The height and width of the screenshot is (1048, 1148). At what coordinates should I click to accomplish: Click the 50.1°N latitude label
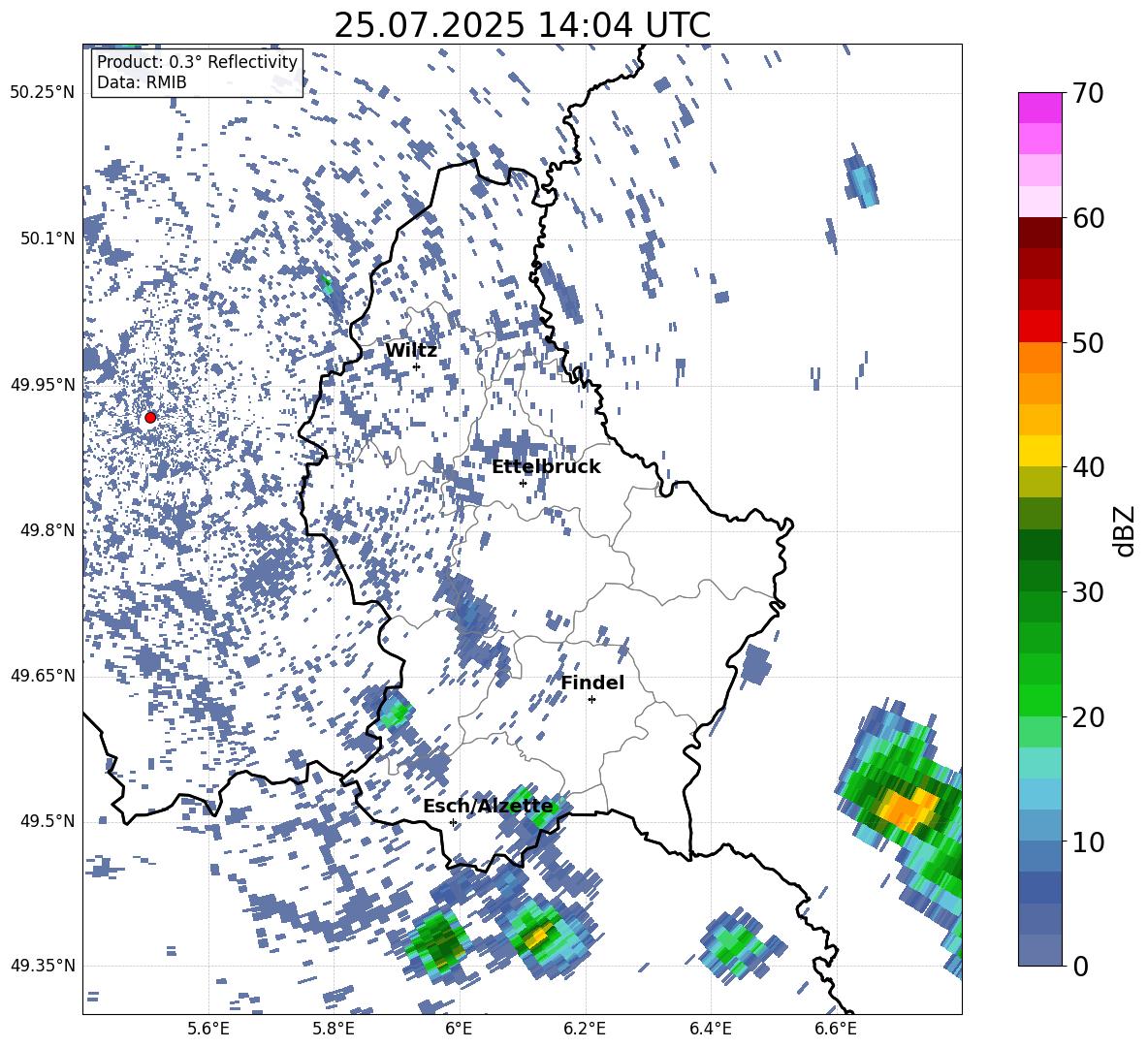point(48,238)
